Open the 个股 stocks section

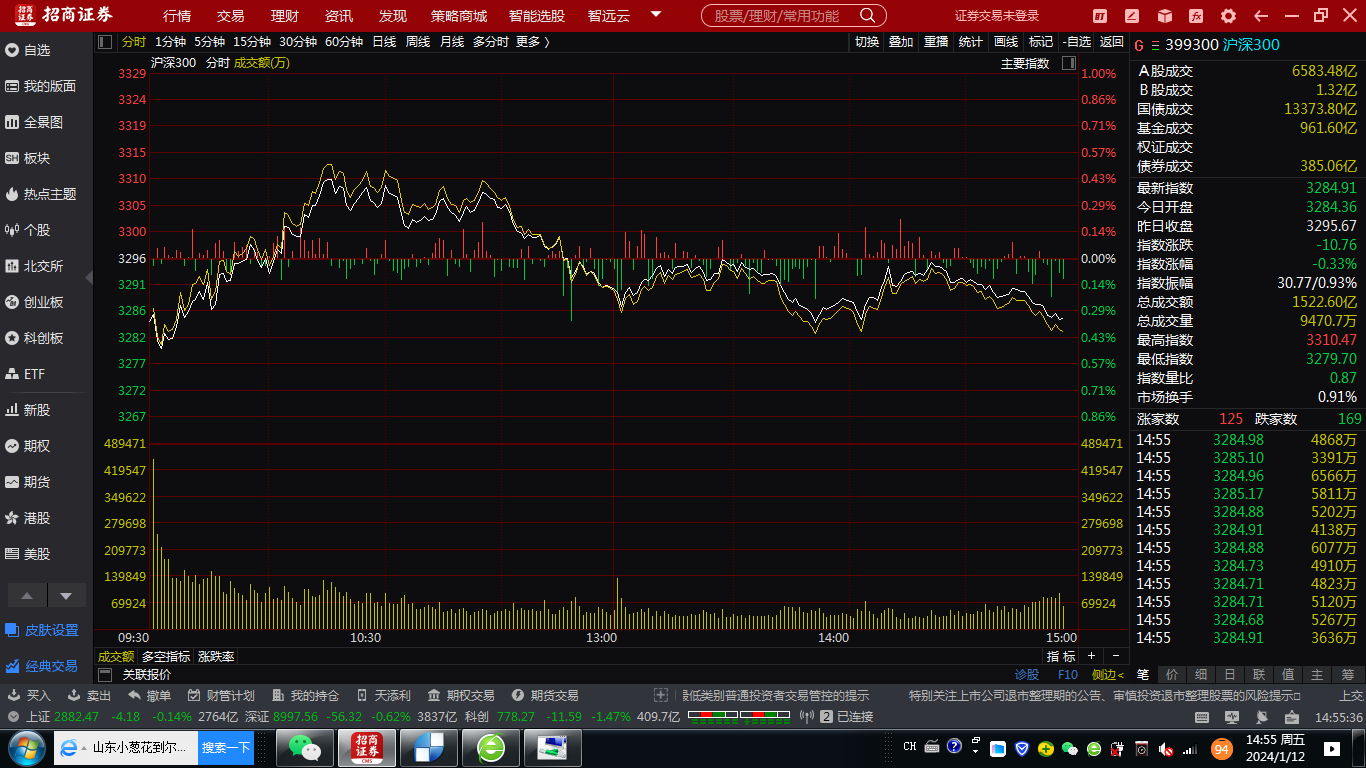(28, 230)
